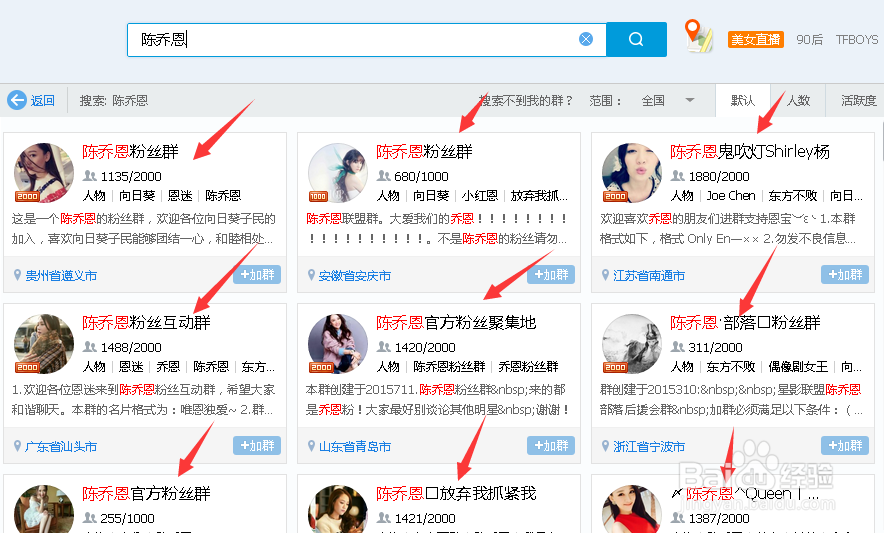Open group title 陈乔恩鬼吹灯Shirley杨
Image resolution: width=884 pixels, height=534 pixels.
[x=750, y=152]
